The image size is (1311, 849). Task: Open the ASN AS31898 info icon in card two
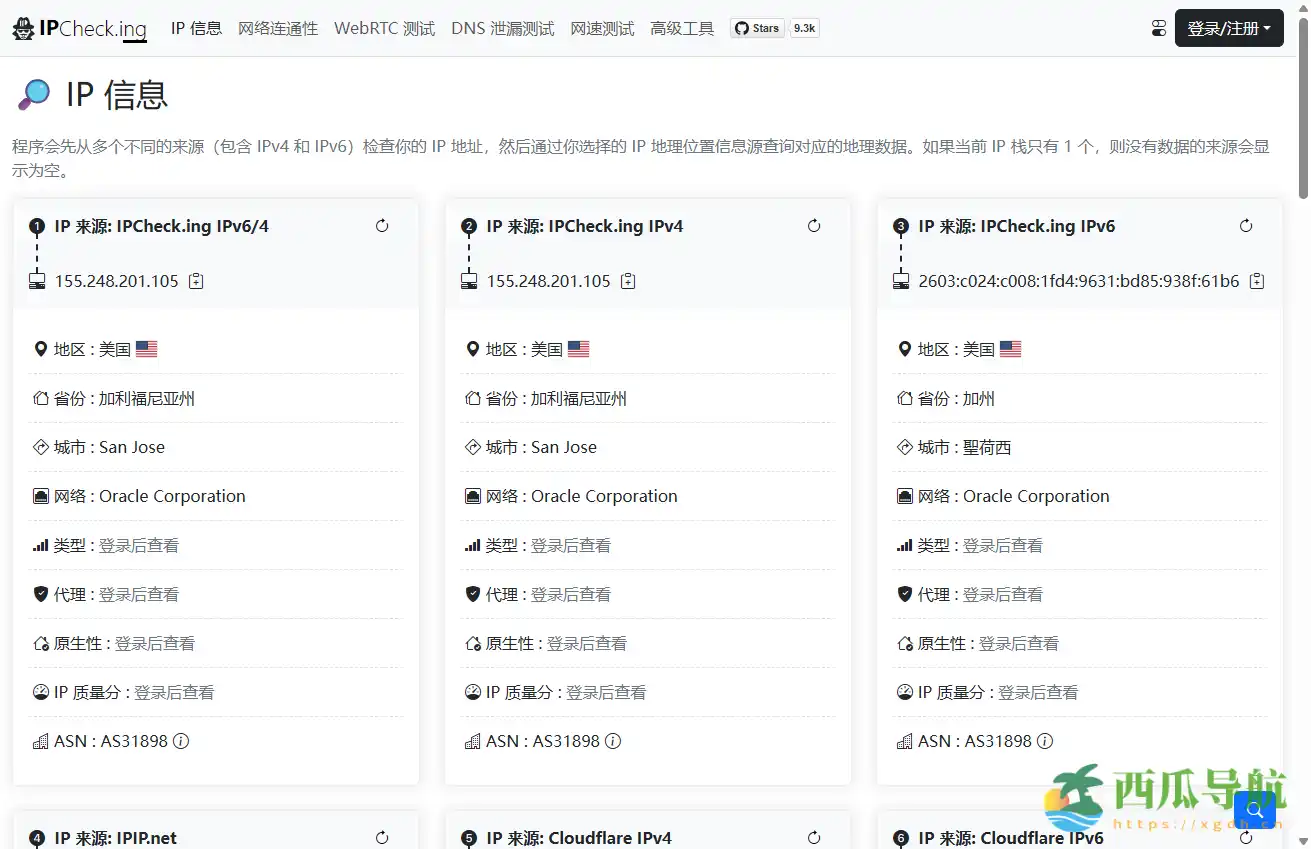615,741
